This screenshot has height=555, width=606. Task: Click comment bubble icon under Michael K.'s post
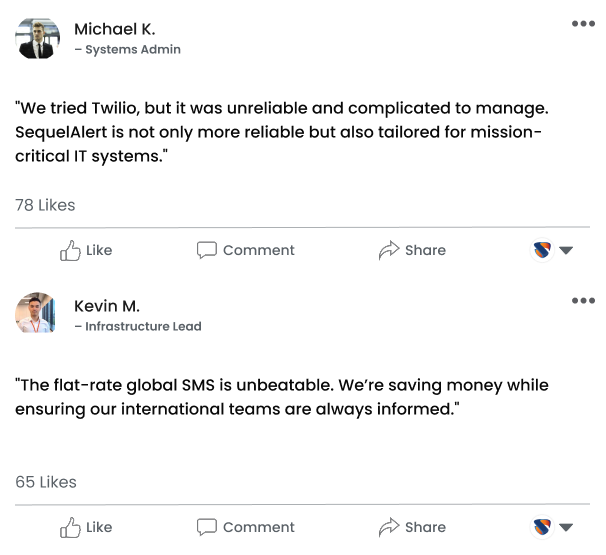pyautogui.click(x=207, y=250)
